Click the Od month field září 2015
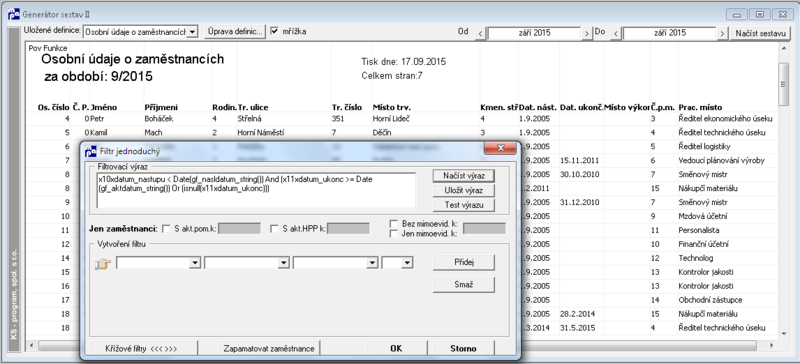Screen dimensions: 800x364 [534, 33]
